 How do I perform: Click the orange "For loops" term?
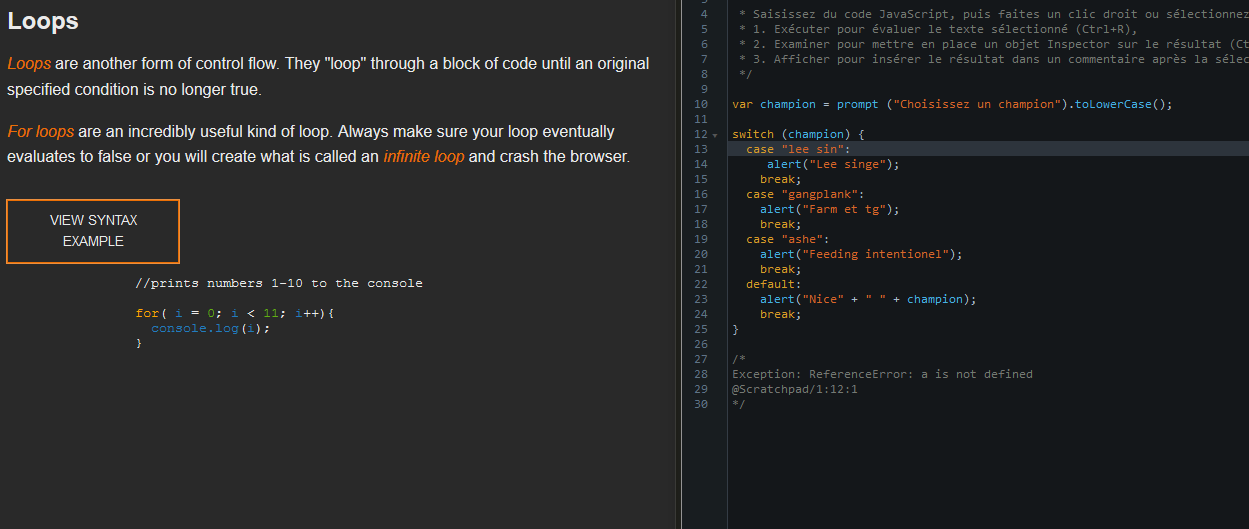click(x=40, y=132)
